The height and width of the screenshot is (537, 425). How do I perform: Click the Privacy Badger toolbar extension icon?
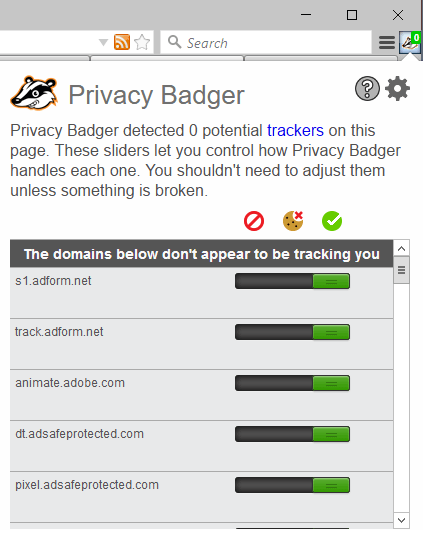(x=410, y=42)
